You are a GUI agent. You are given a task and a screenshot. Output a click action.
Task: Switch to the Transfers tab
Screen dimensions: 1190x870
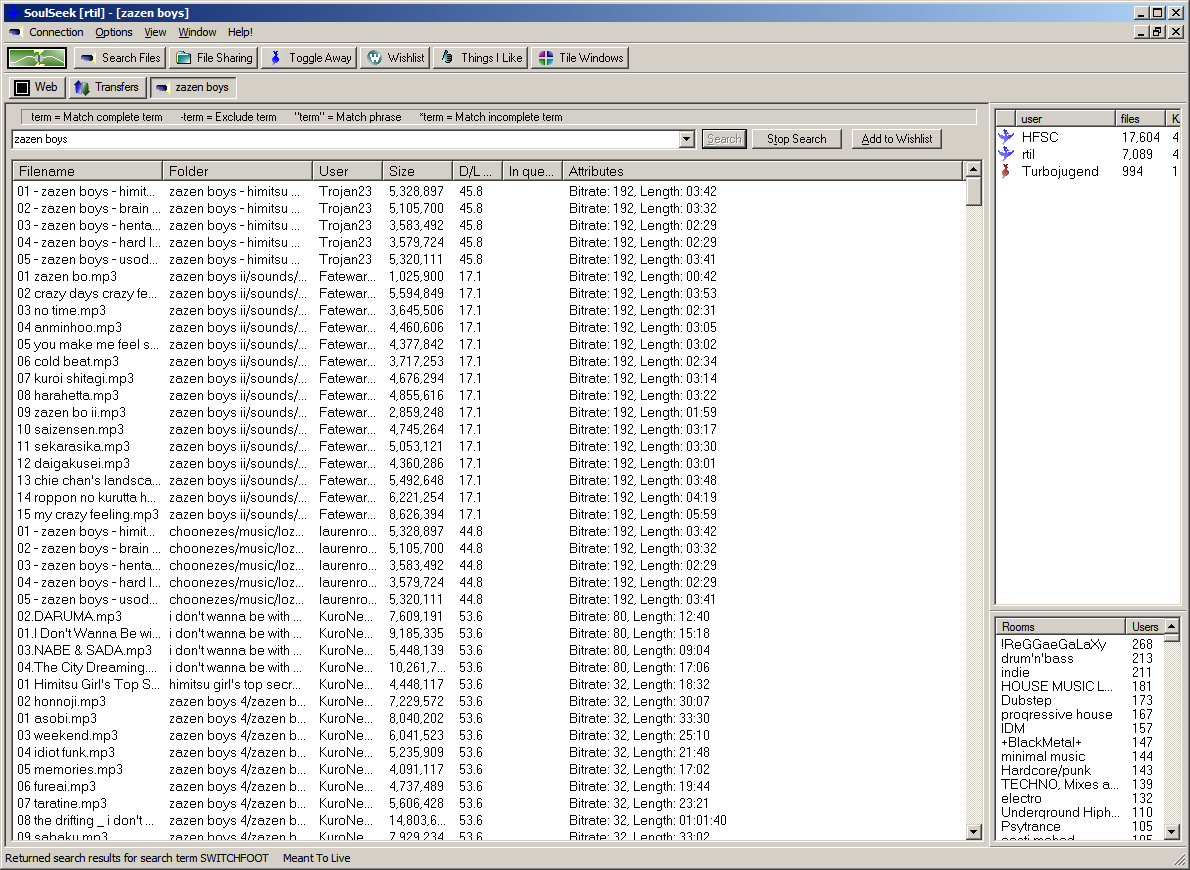click(107, 88)
